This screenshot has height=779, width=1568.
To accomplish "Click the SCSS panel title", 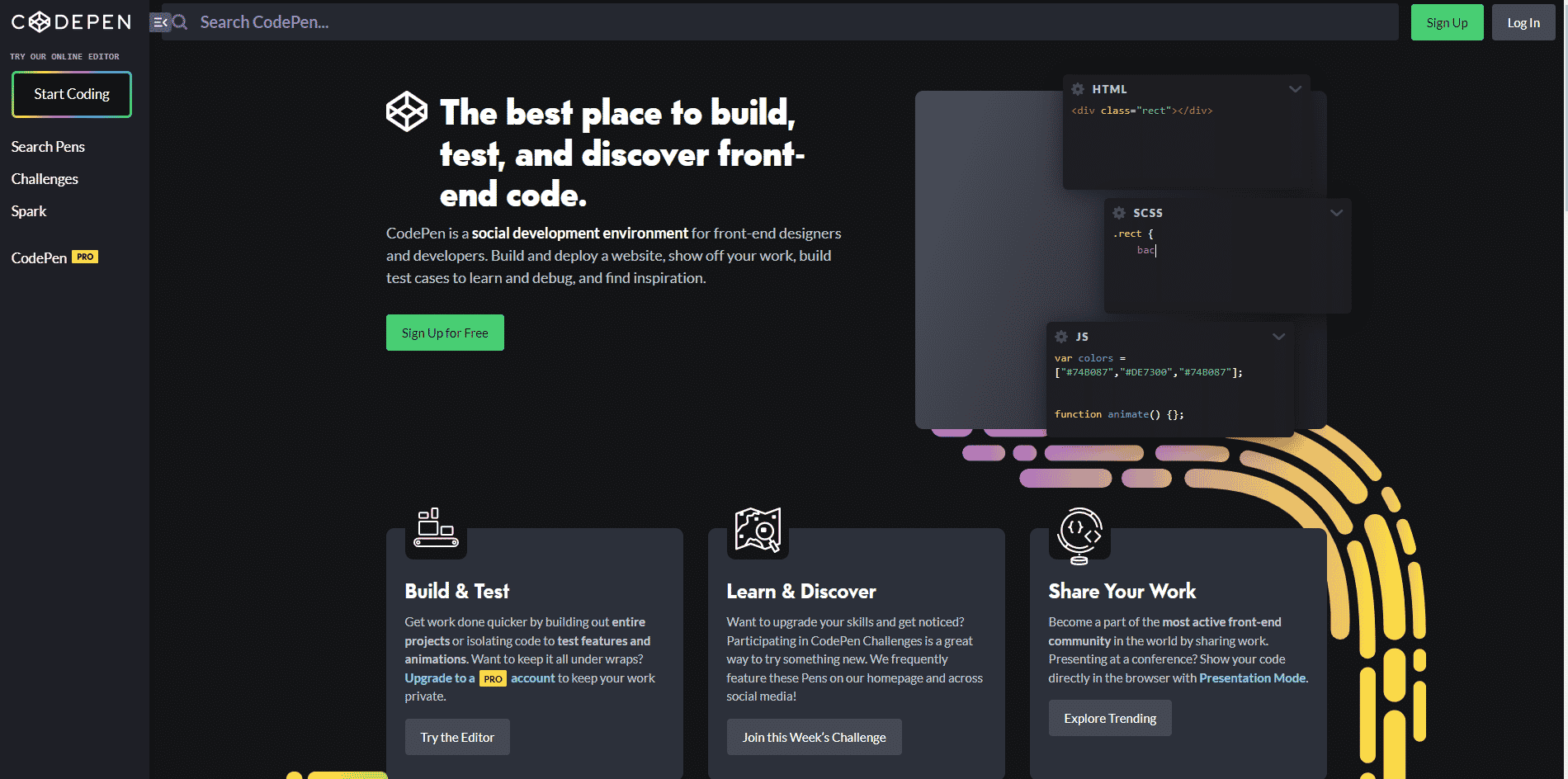I will pyautogui.click(x=1148, y=213).
